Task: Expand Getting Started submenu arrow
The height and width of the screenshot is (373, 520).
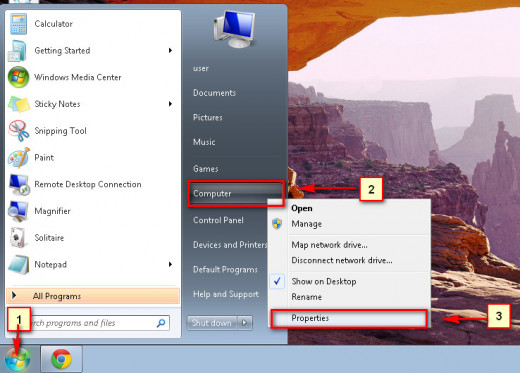Action: (x=170, y=51)
